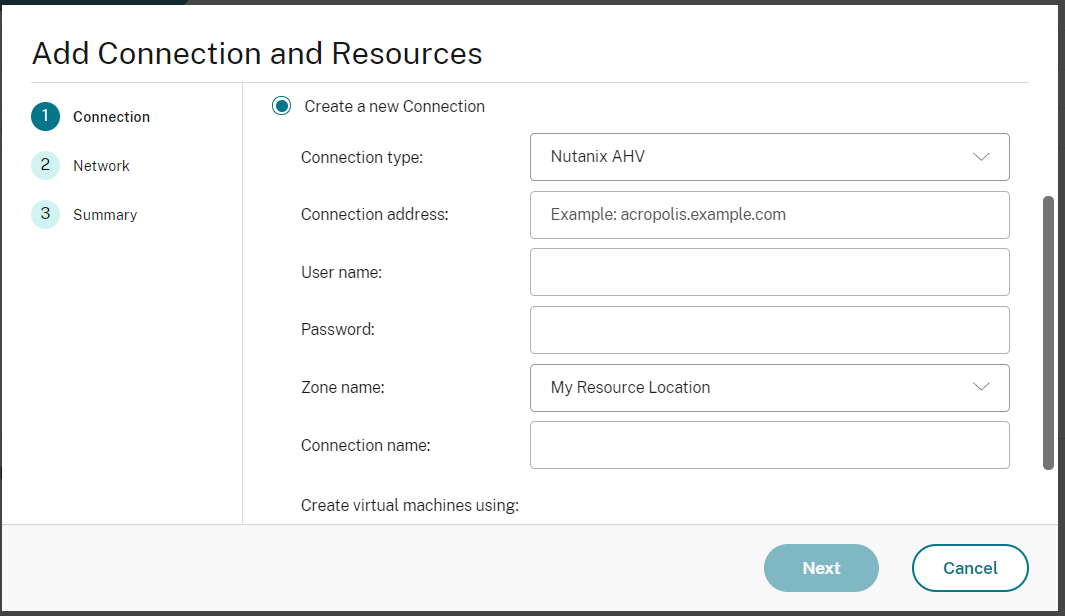Go to the Connection step label
1065x616 pixels.
(x=111, y=117)
